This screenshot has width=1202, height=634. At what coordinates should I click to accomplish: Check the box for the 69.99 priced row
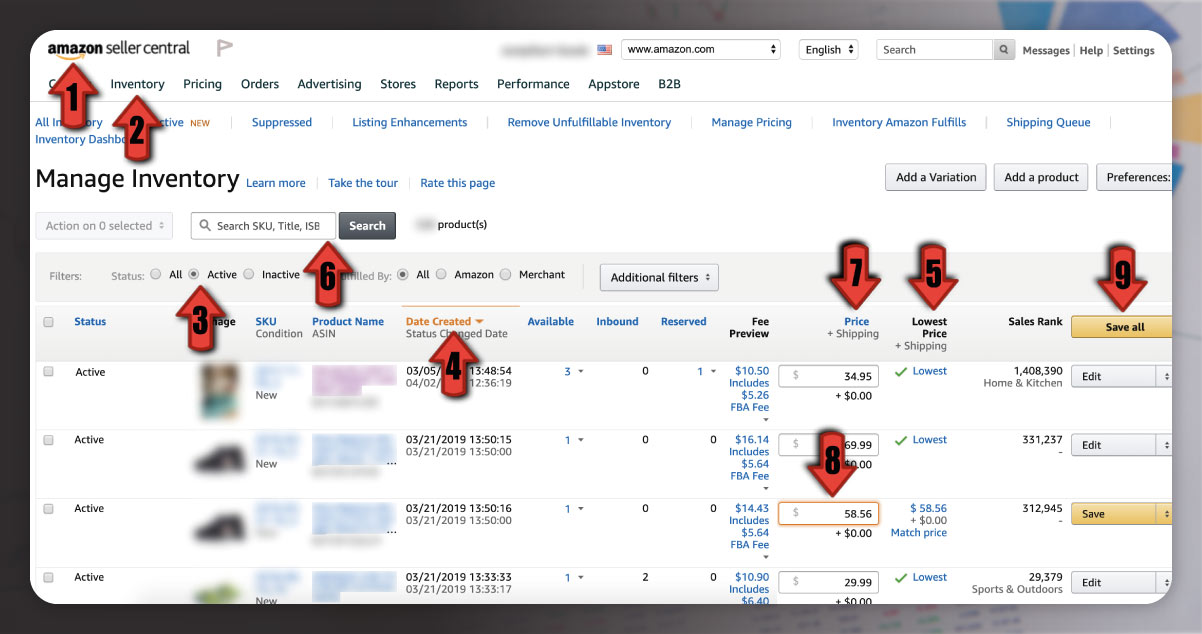click(x=49, y=440)
